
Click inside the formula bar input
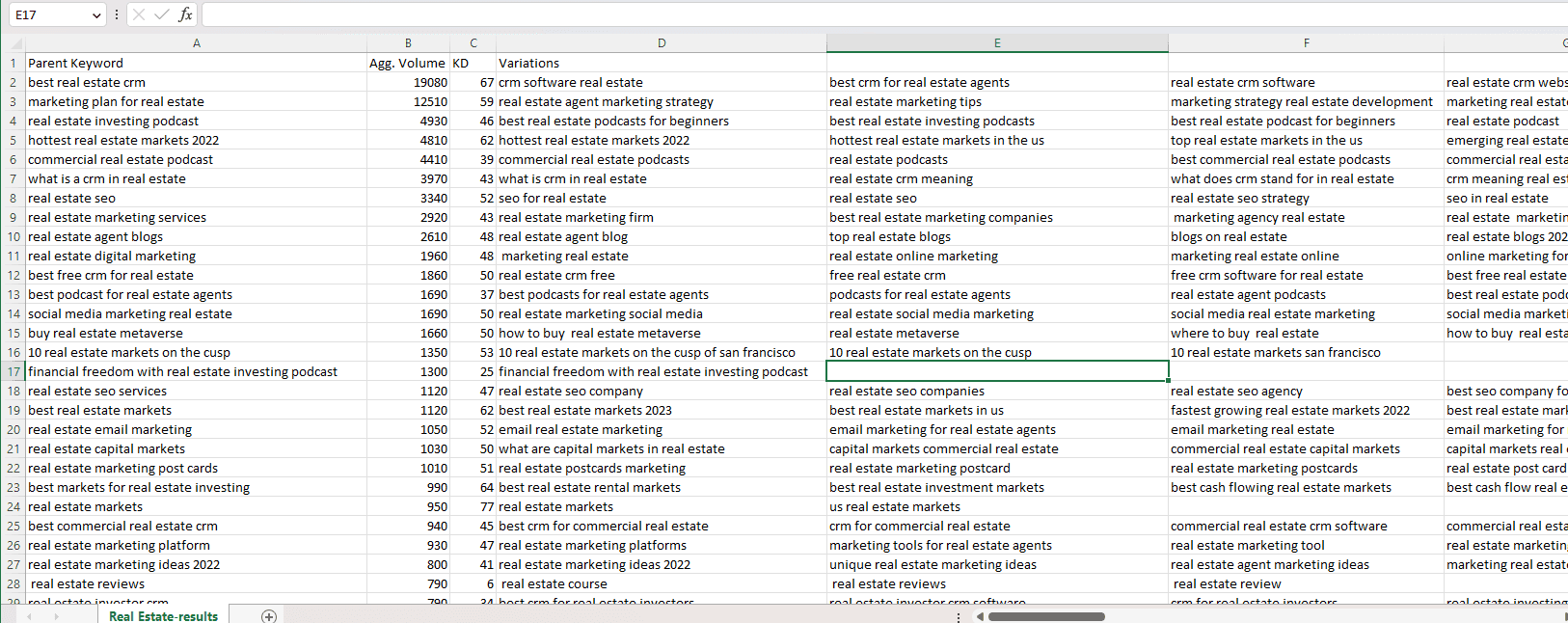pos(884,14)
